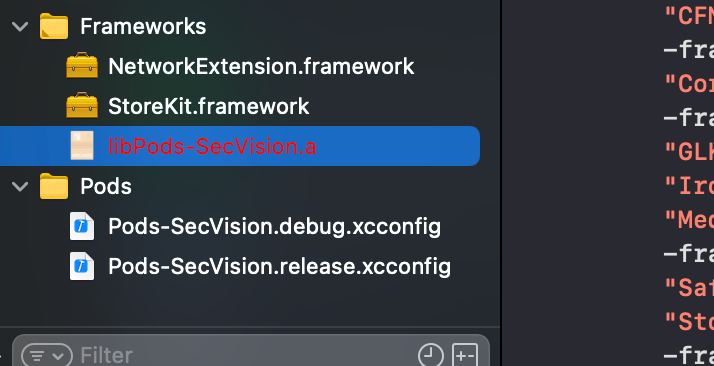Viewport: 714px width, 366px height.
Task: Click the libPods-SecVision.a library icon
Action: 82,146
